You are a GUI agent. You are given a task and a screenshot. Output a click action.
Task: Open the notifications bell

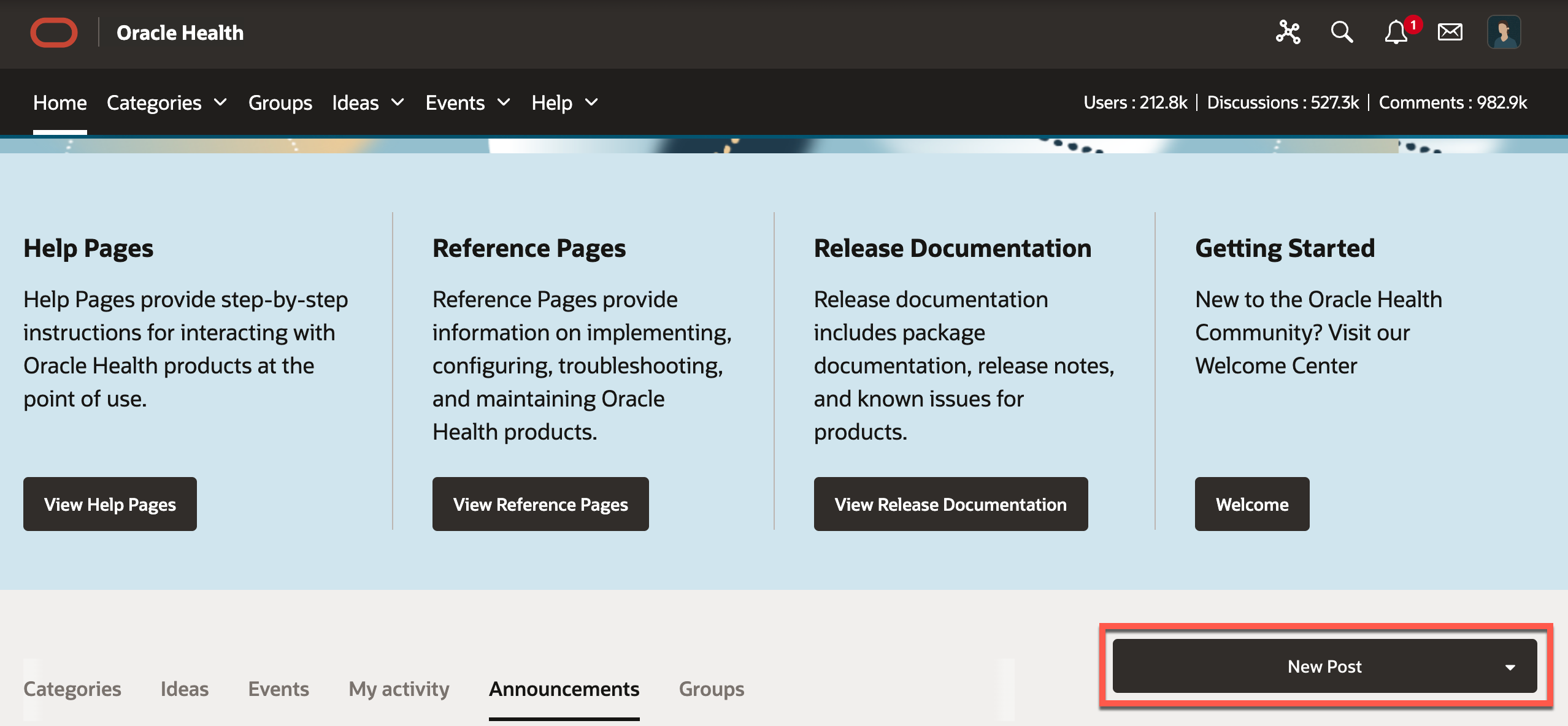pos(1396,32)
